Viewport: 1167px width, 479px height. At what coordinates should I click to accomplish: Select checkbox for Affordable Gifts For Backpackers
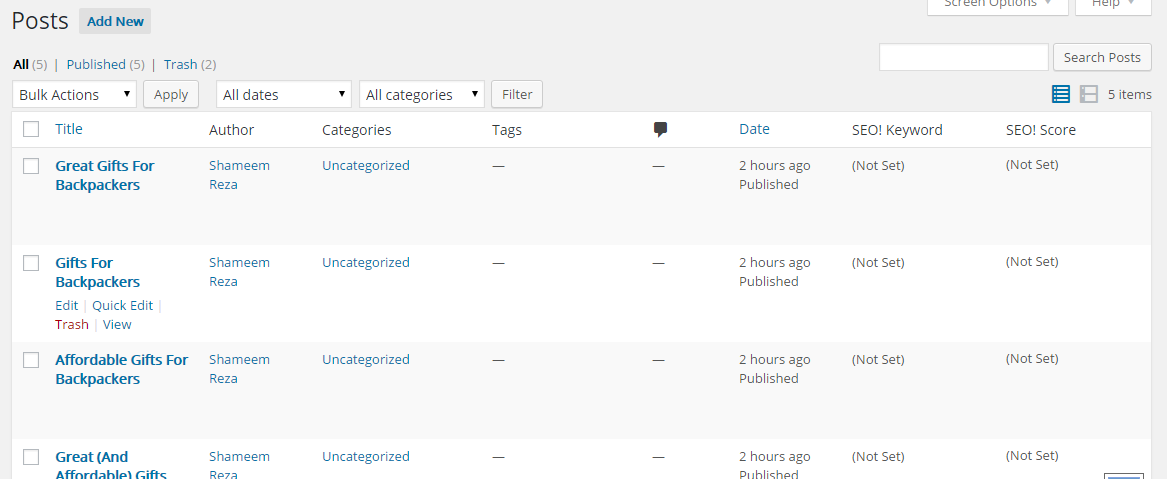click(31, 360)
